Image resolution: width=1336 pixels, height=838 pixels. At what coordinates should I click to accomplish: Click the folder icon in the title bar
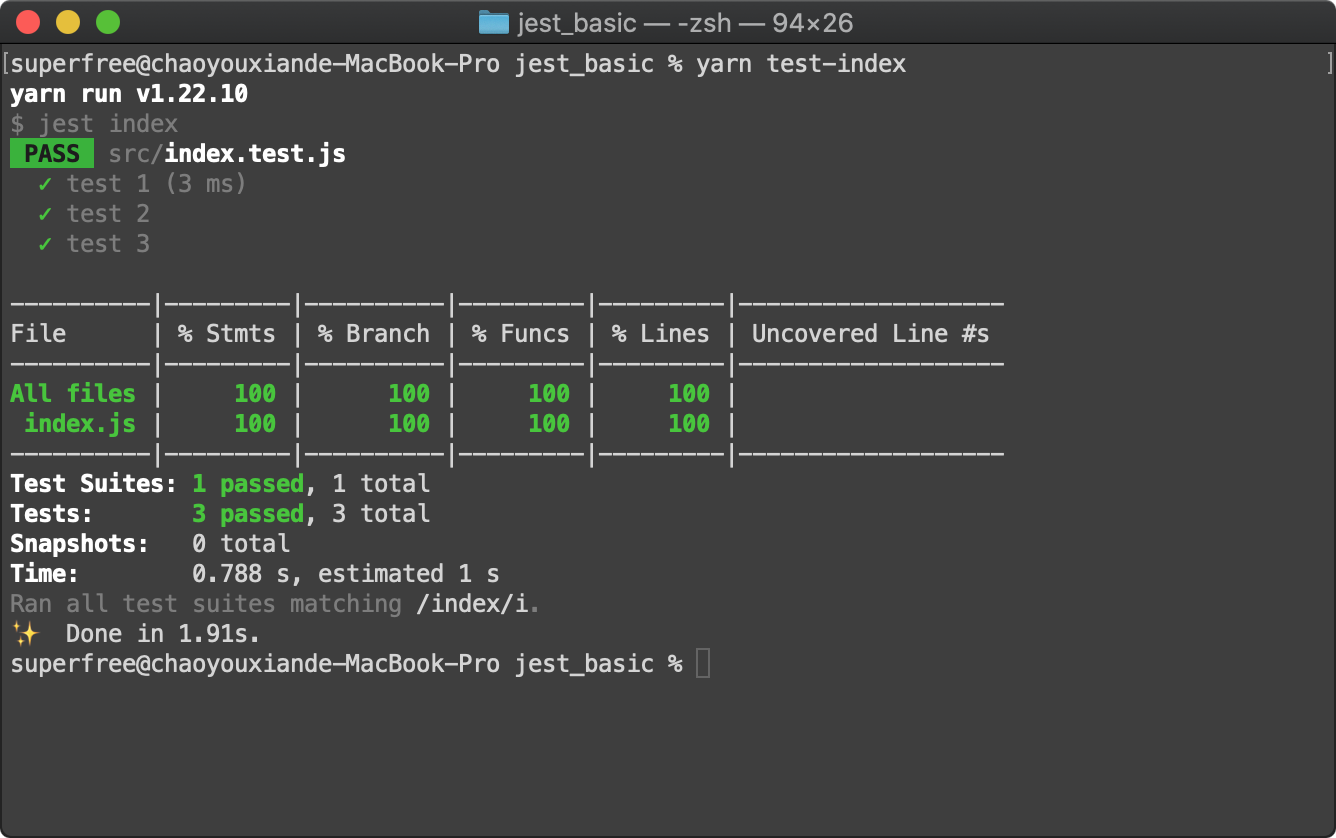pos(494,22)
